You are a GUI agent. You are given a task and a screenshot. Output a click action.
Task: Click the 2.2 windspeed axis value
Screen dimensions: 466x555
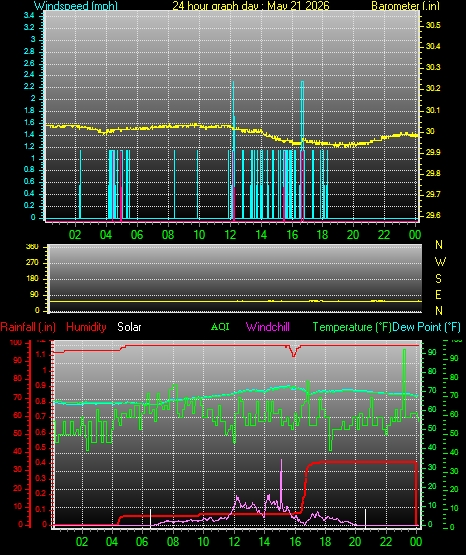29,86
